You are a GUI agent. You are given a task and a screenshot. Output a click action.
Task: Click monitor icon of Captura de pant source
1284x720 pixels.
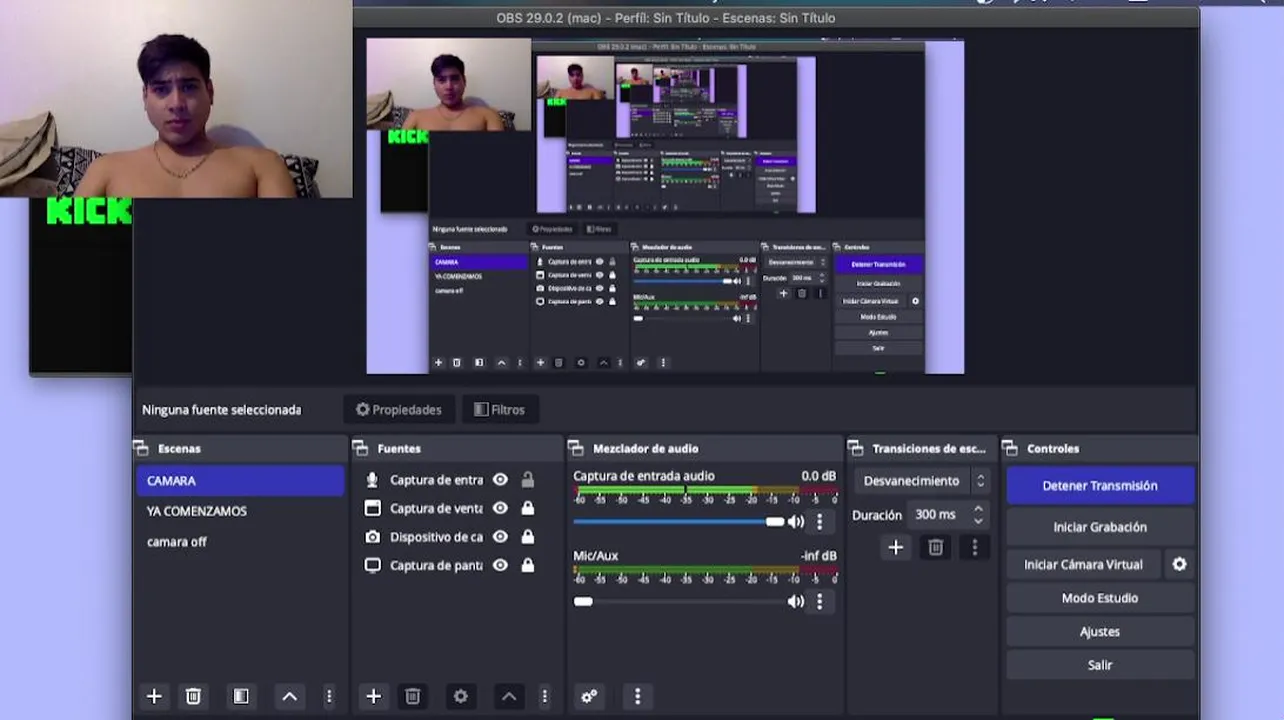(372, 565)
